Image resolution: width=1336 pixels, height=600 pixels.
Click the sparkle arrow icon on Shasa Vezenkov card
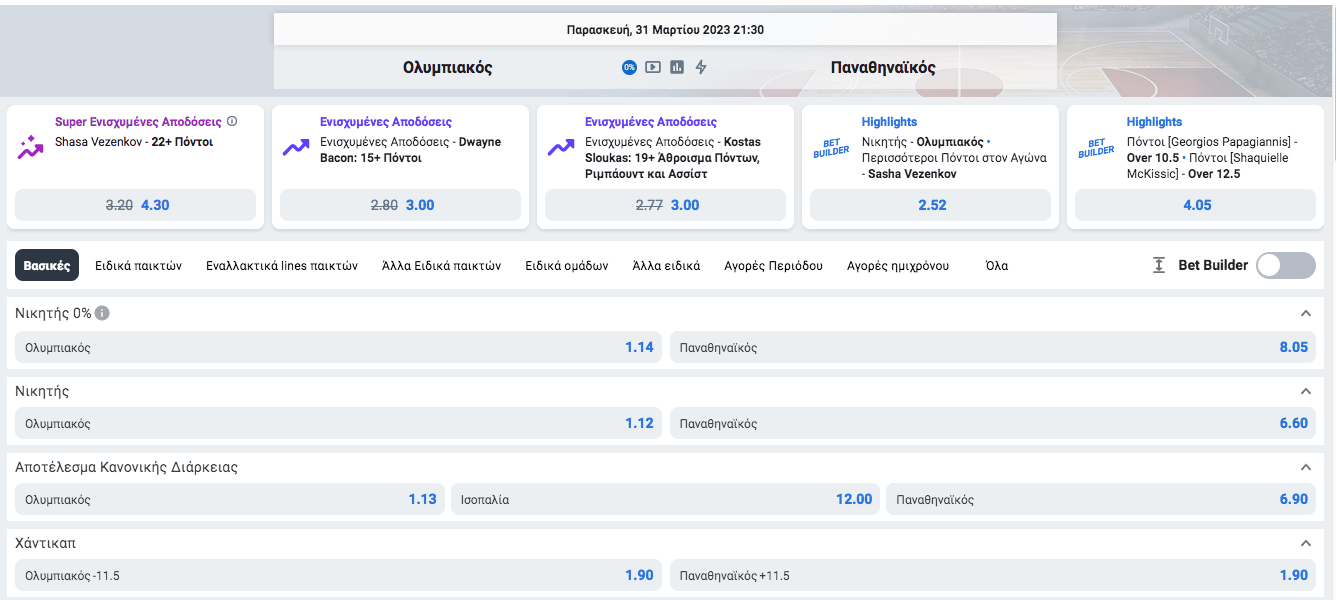[31, 147]
